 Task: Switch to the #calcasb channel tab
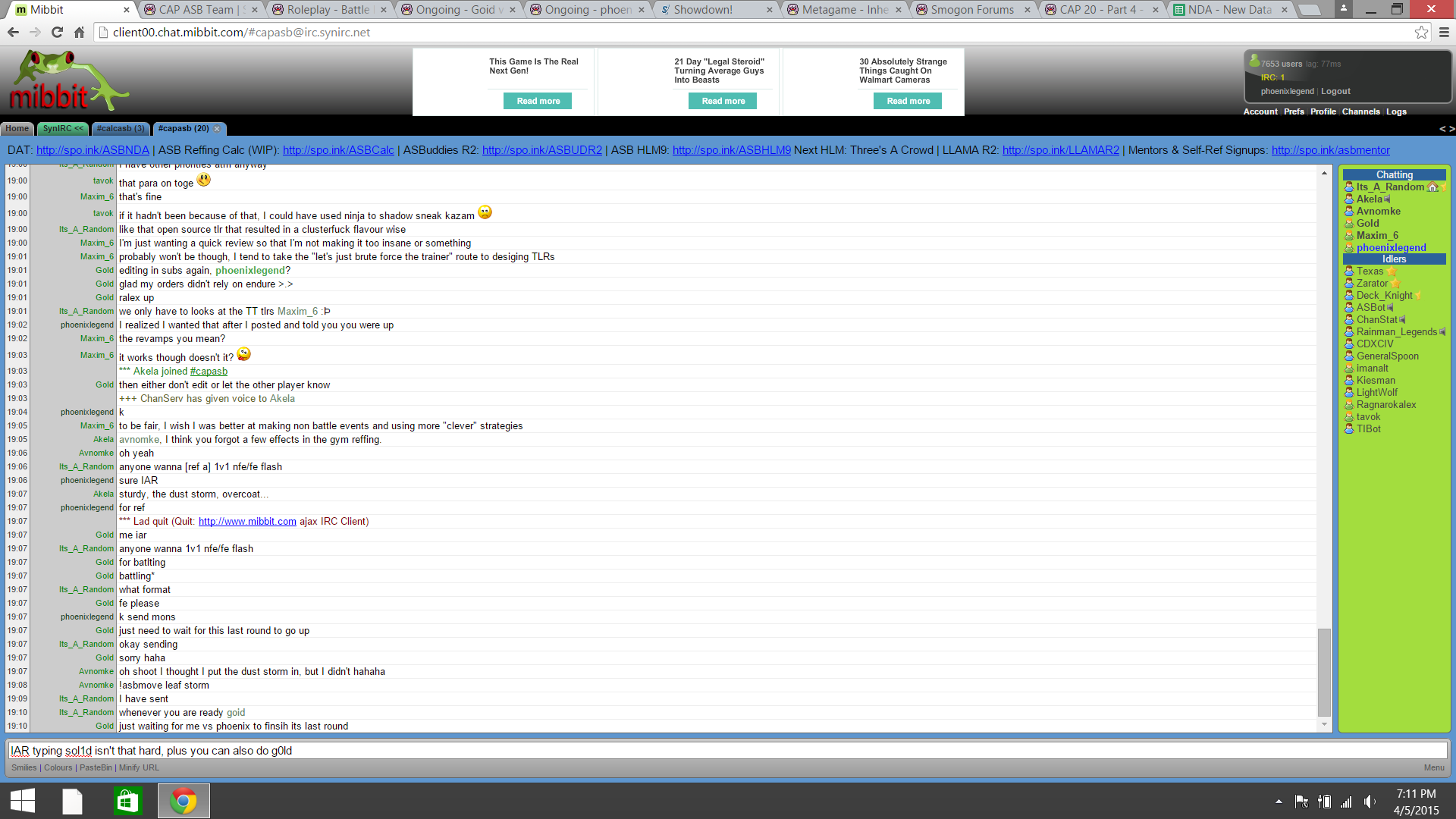tap(120, 129)
